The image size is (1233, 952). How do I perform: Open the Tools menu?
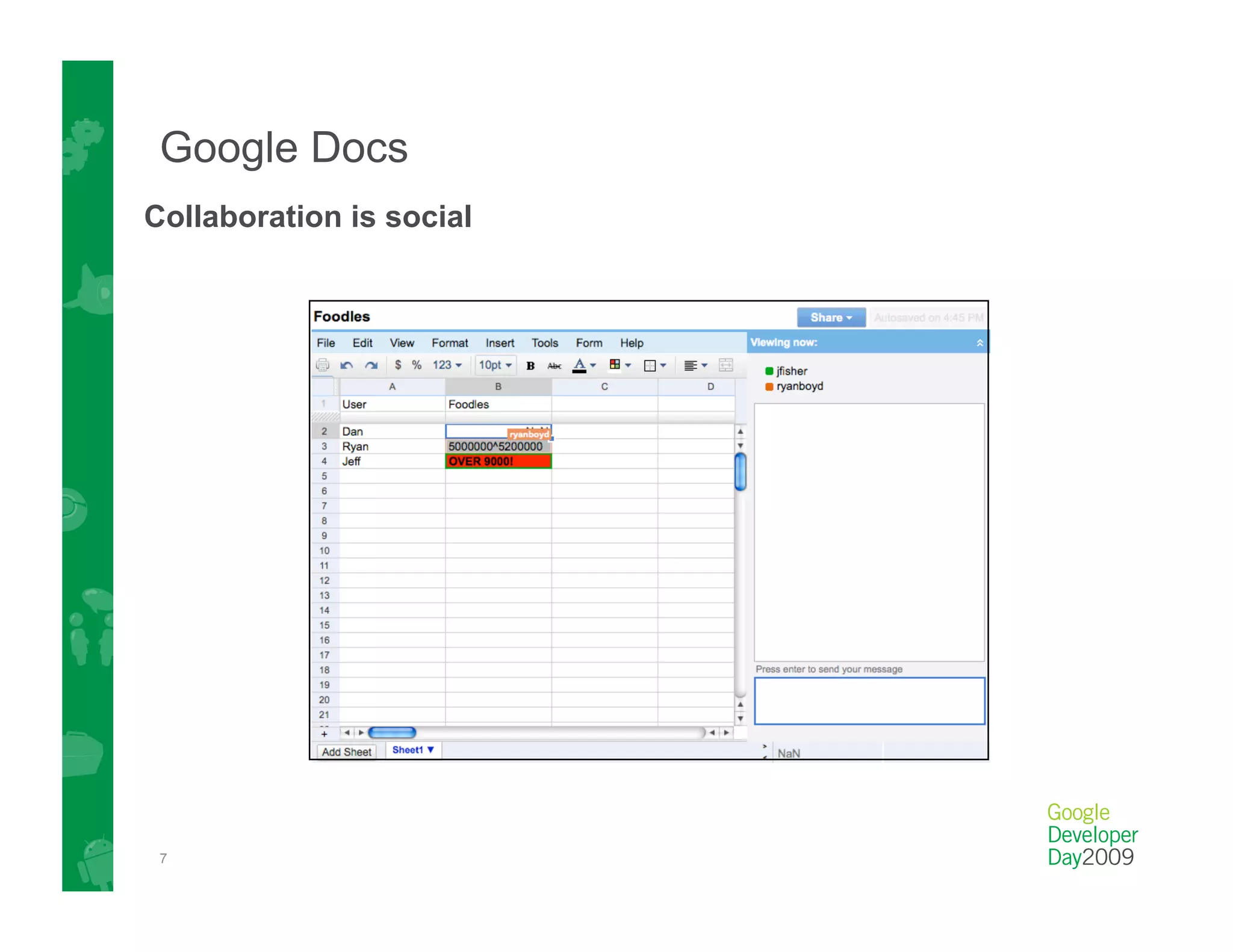545,342
